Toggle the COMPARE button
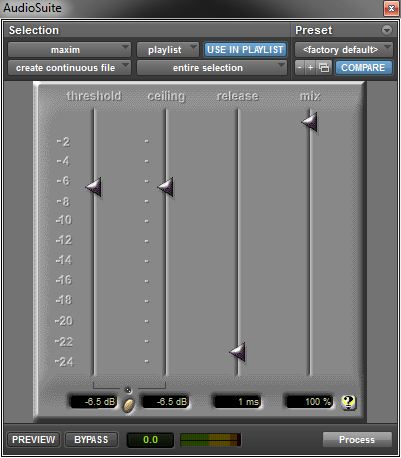Image resolution: width=401 pixels, height=458 pixels. 363,68
